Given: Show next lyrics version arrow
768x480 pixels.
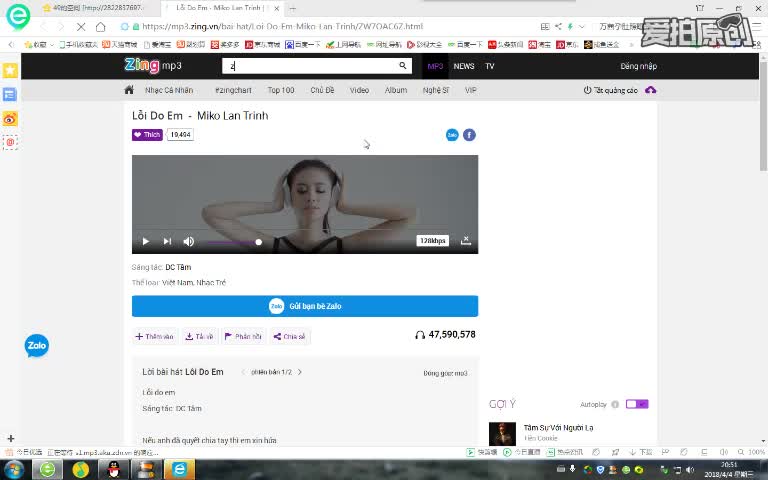Looking at the screenshot, I should coord(300,372).
